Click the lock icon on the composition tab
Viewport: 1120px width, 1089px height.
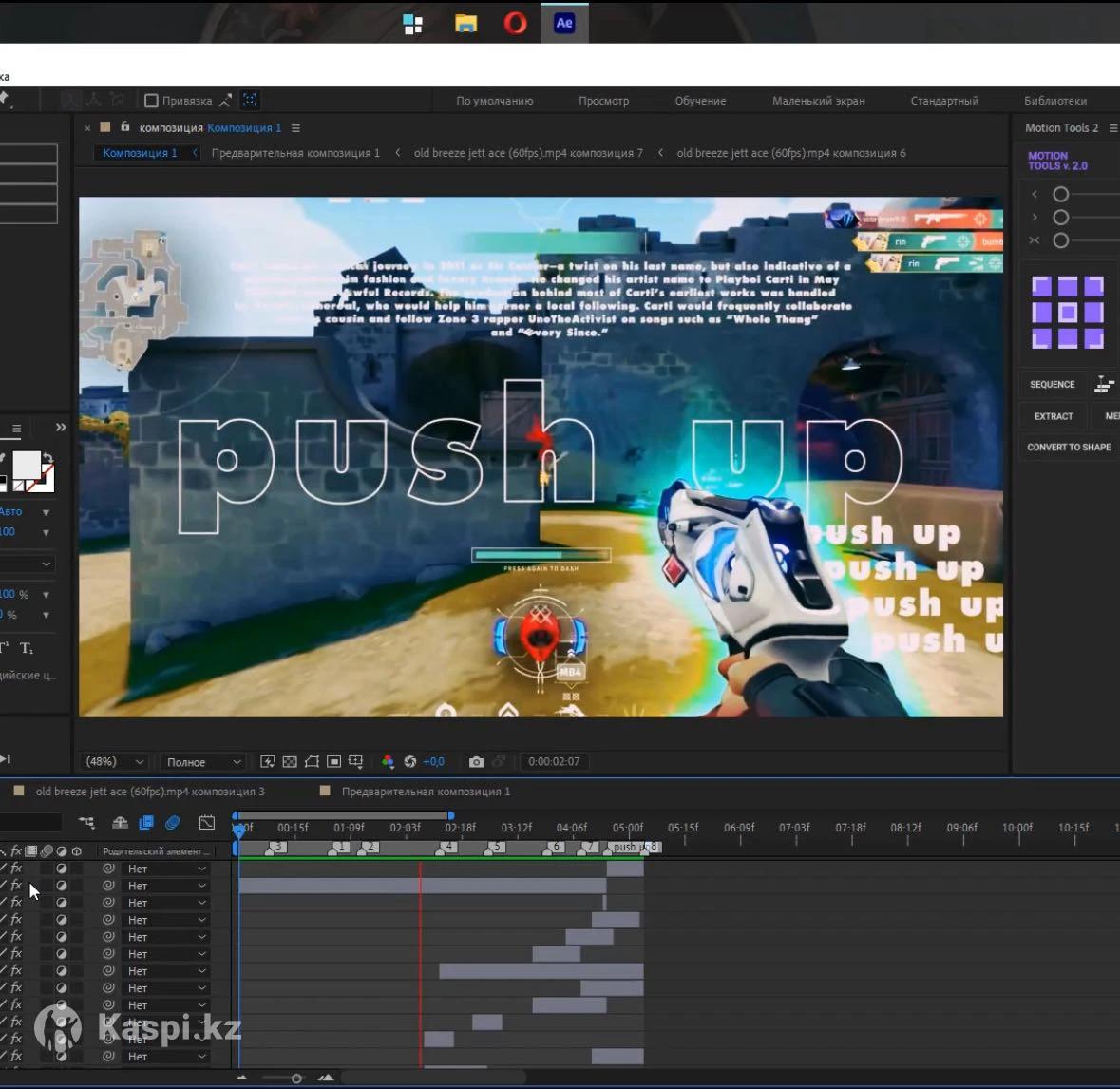coord(125,127)
